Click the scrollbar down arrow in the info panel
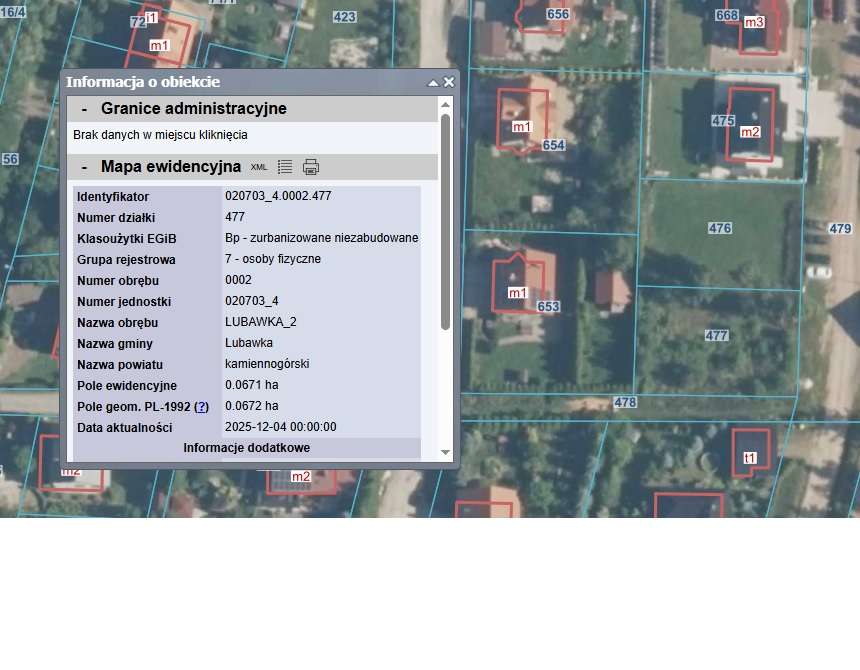 (445, 452)
